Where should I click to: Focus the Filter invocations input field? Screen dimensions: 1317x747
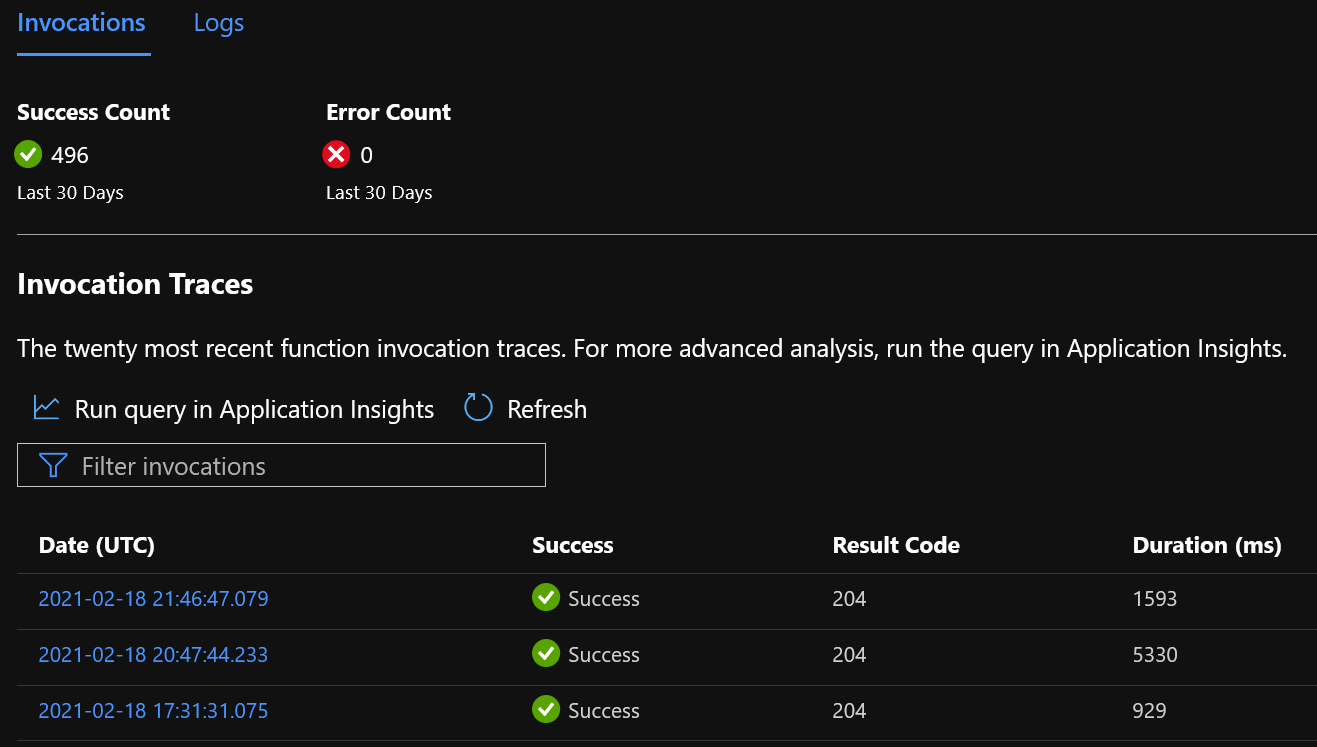[x=281, y=465]
